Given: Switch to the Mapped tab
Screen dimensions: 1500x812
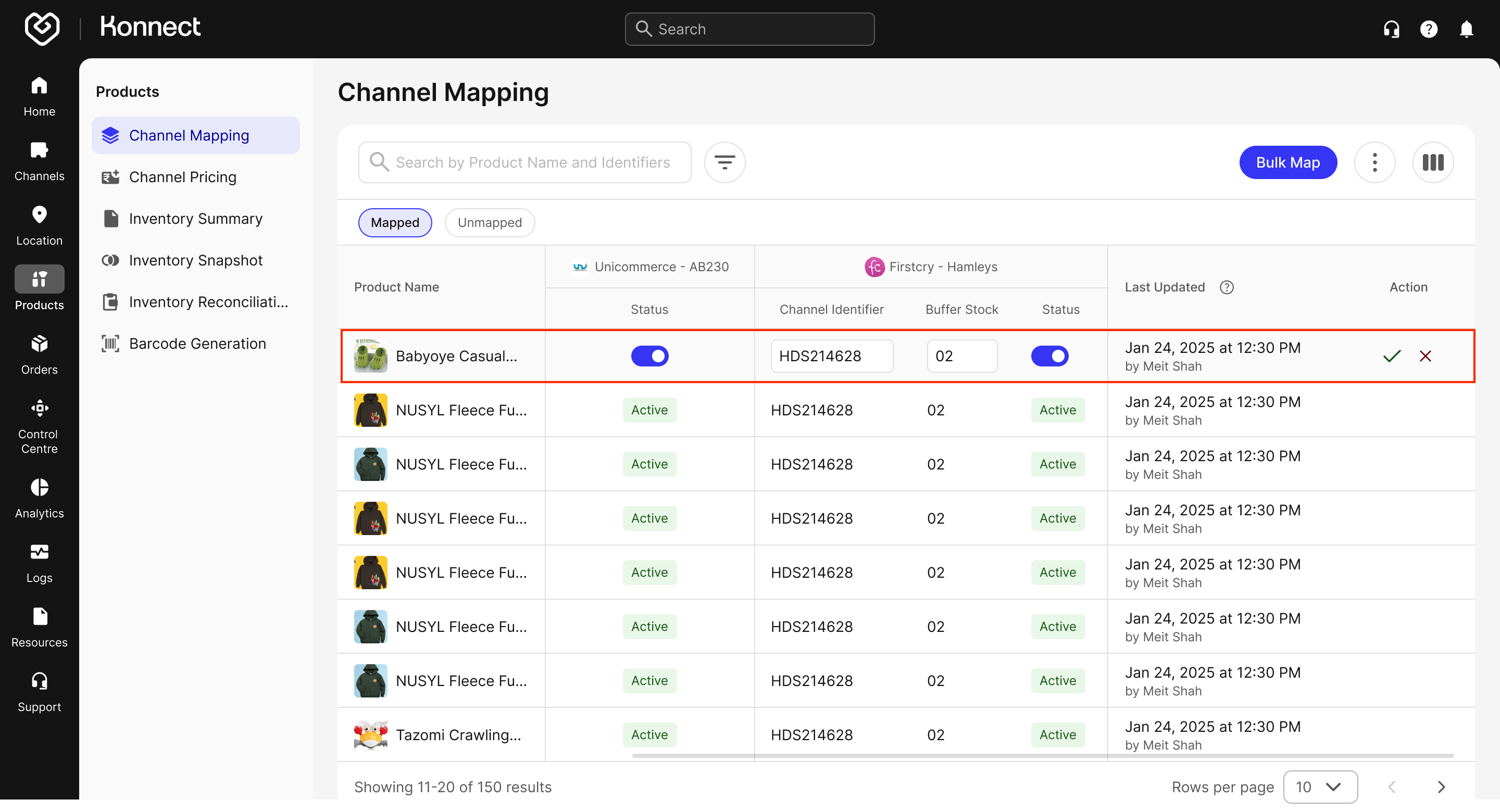Looking at the screenshot, I should (x=395, y=223).
